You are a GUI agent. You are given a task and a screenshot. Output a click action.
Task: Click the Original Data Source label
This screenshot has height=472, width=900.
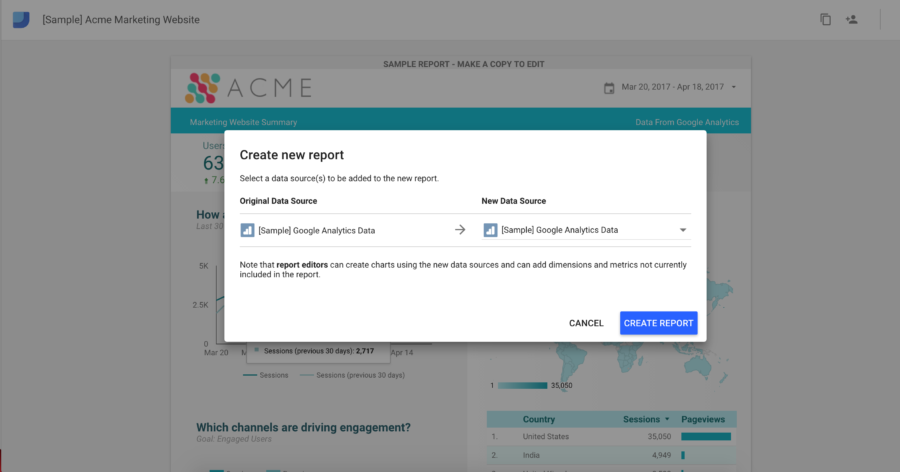[x=278, y=201]
